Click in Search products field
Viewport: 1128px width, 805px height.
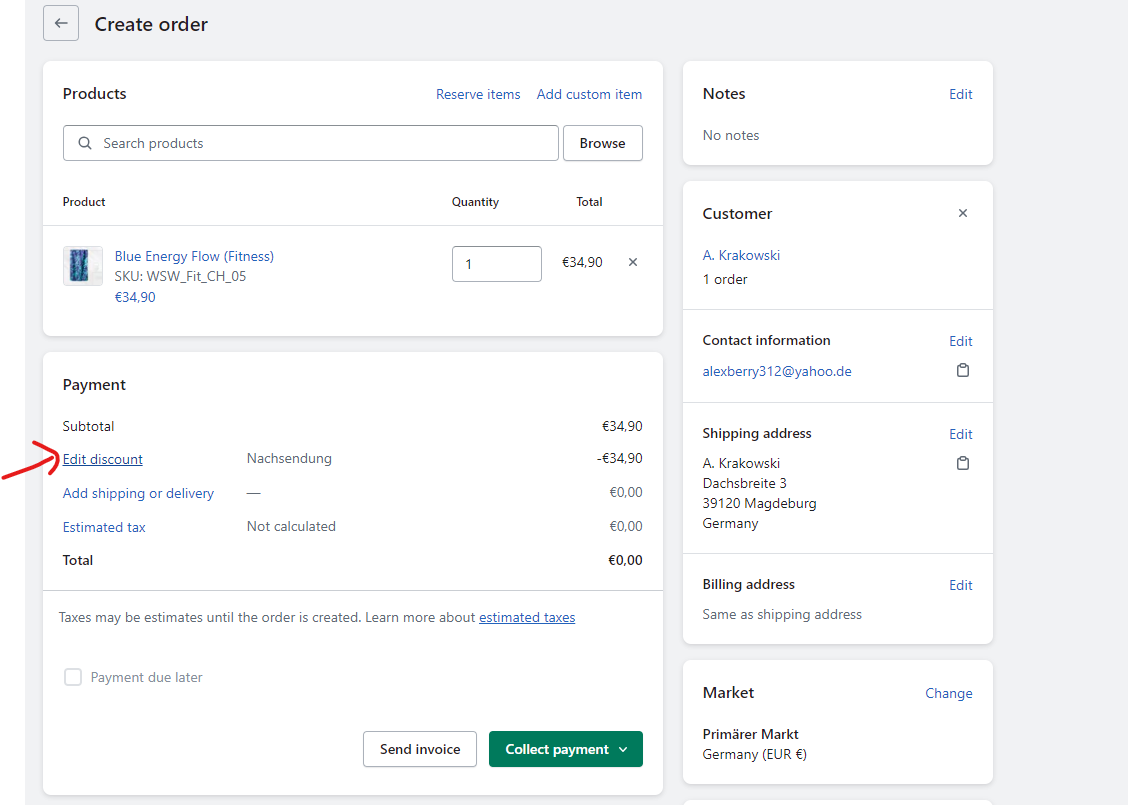pyautogui.click(x=320, y=143)
